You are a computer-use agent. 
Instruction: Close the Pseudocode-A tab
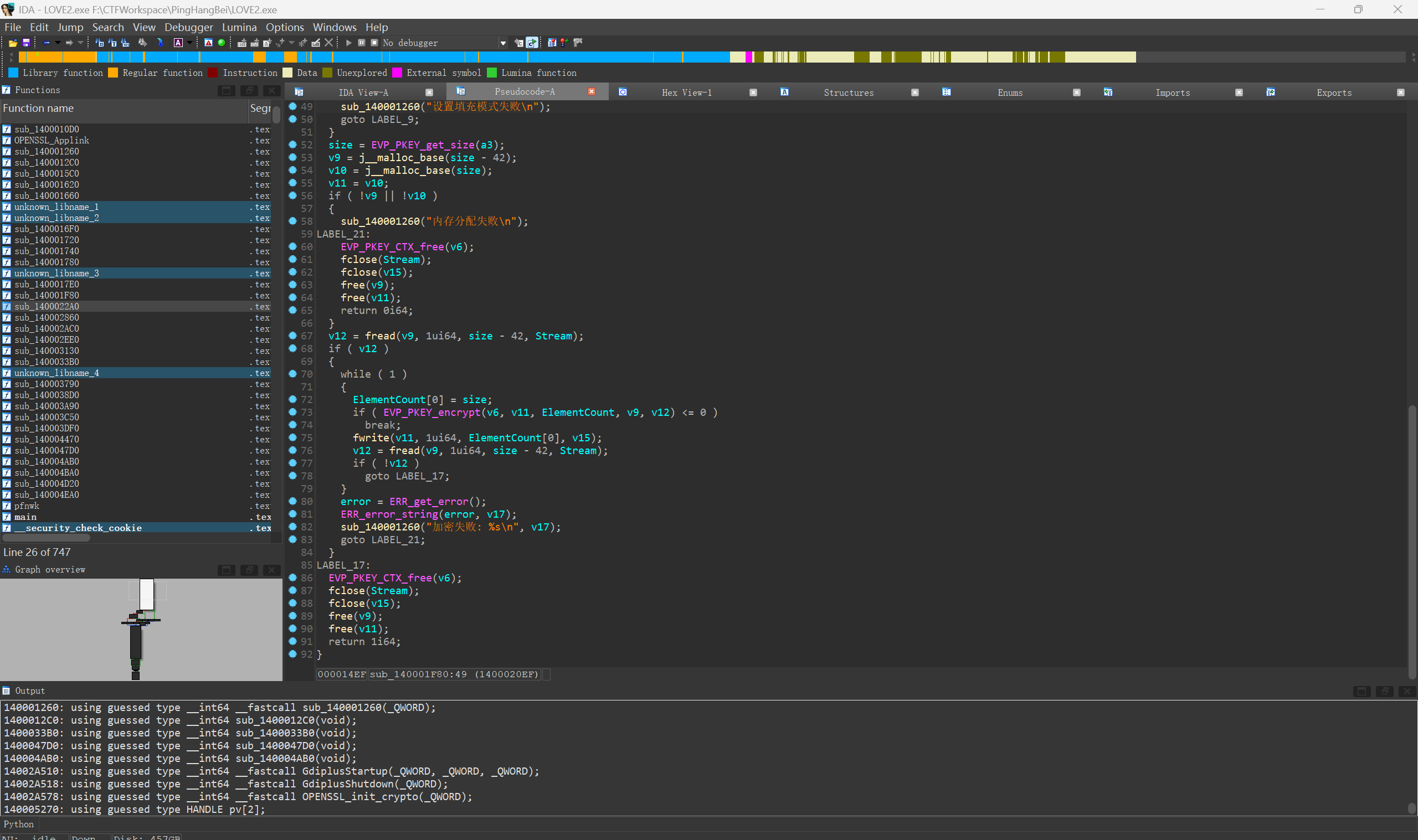click(591, 92)
